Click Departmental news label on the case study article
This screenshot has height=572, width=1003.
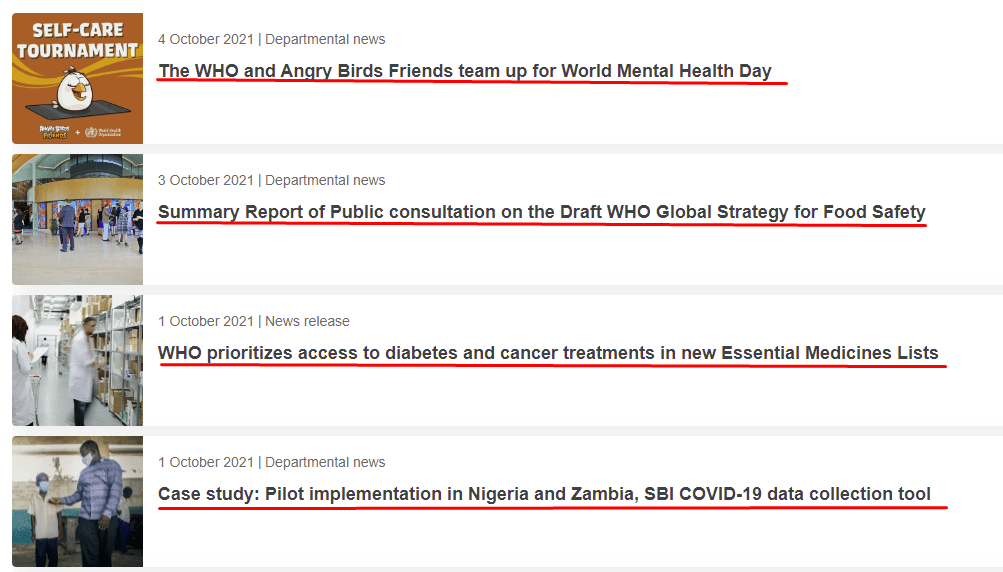click(325, 462)
